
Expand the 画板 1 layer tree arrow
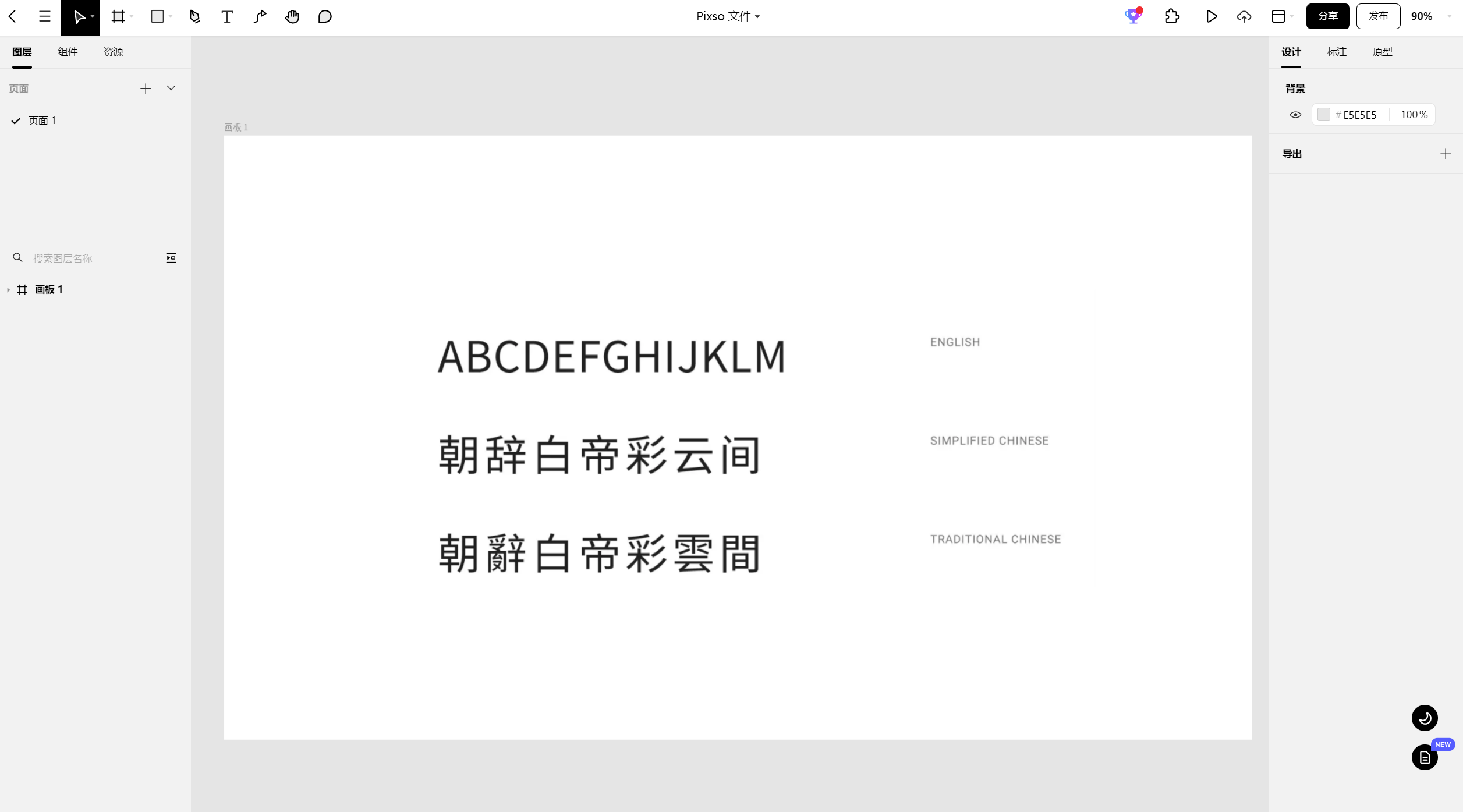point(8,290)
